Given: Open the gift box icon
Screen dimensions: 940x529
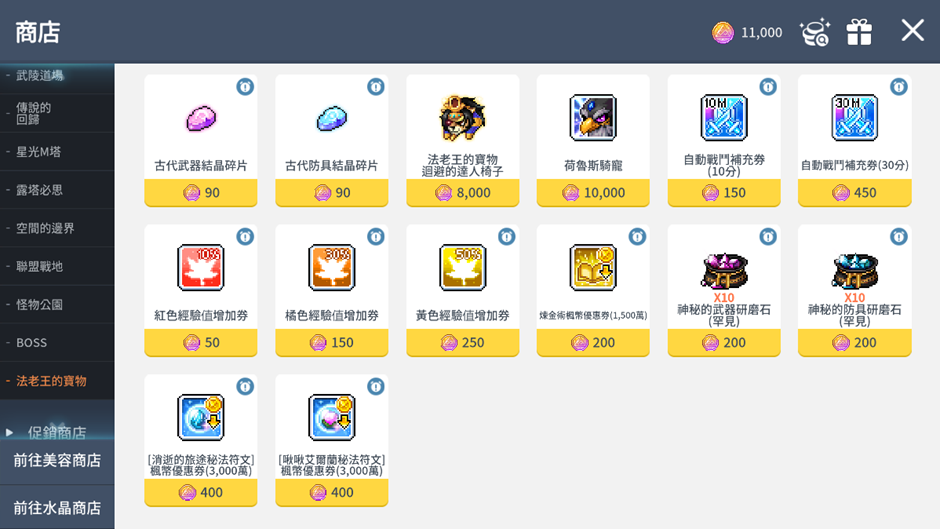Looking at the screenshot, I should (859, 32).
